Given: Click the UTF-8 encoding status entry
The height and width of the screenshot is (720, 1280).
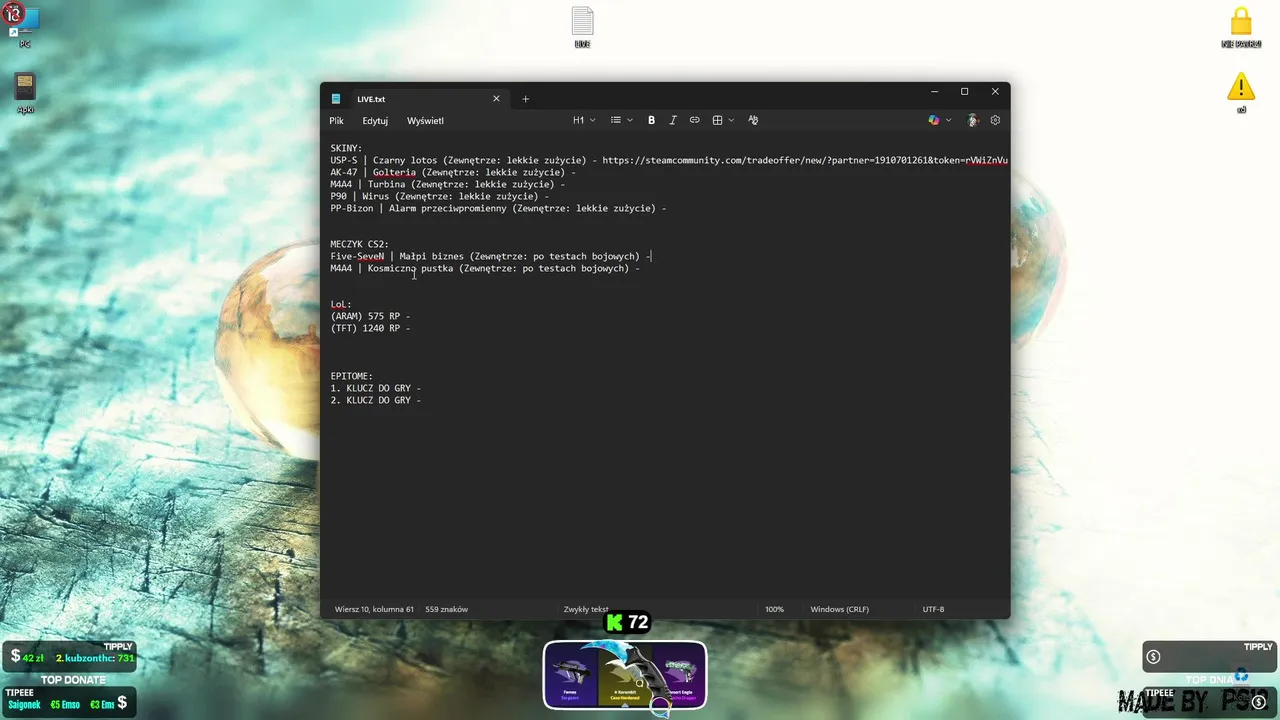Looking at the screenshot, I should point(933,609).
